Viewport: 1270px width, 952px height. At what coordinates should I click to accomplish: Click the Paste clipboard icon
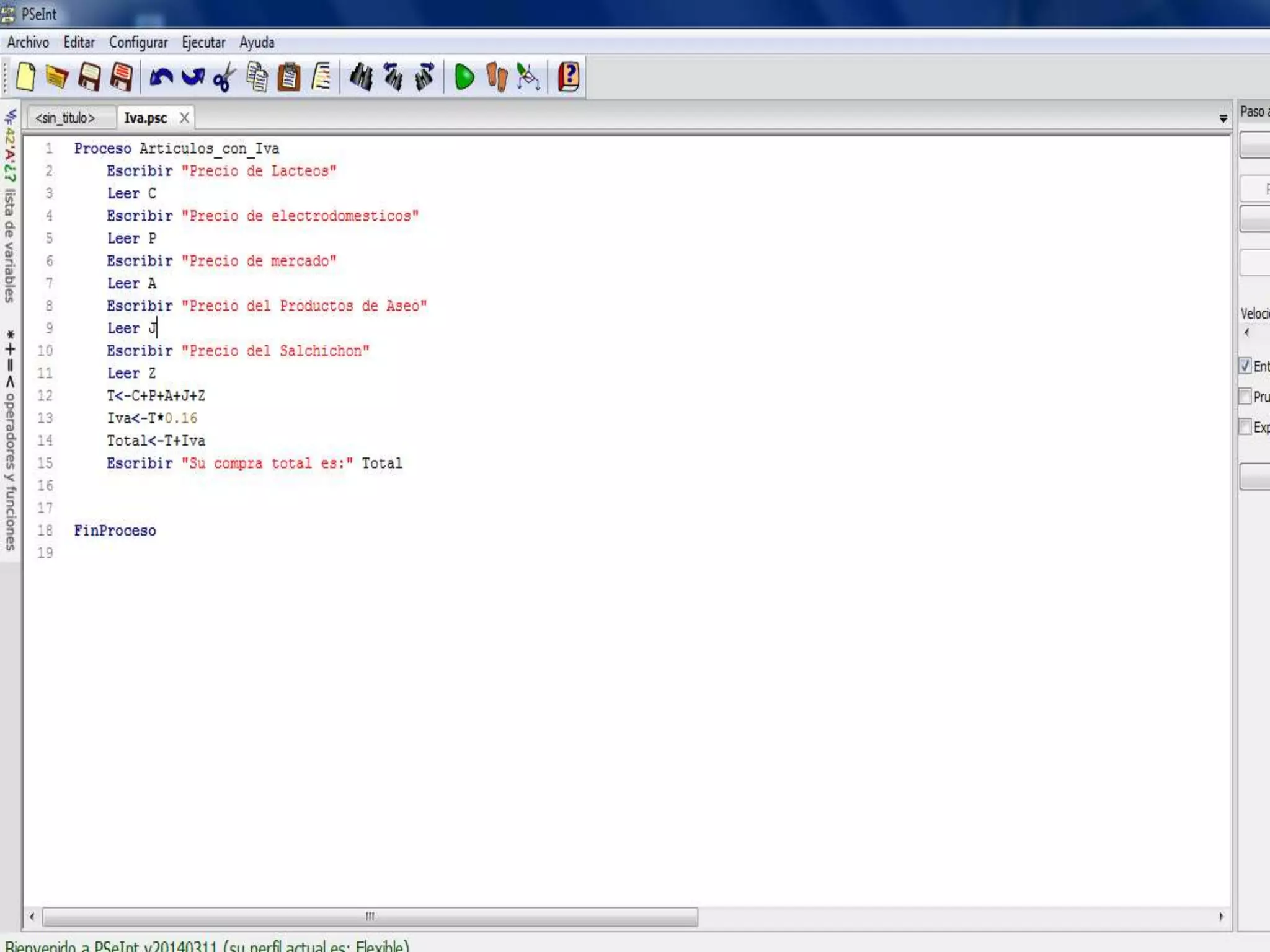point(289,77)
